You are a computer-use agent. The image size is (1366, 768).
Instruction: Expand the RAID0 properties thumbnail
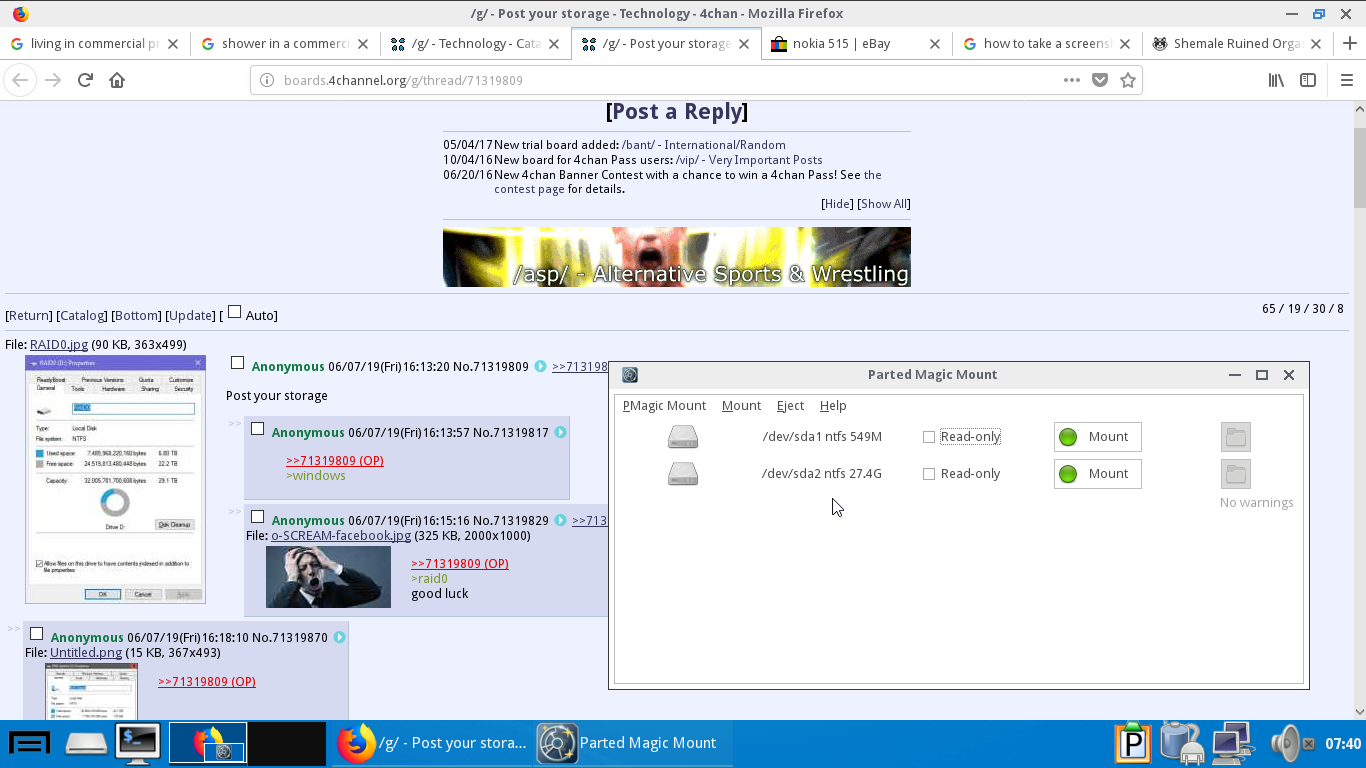pyautogui.click(x=115, y=479)
